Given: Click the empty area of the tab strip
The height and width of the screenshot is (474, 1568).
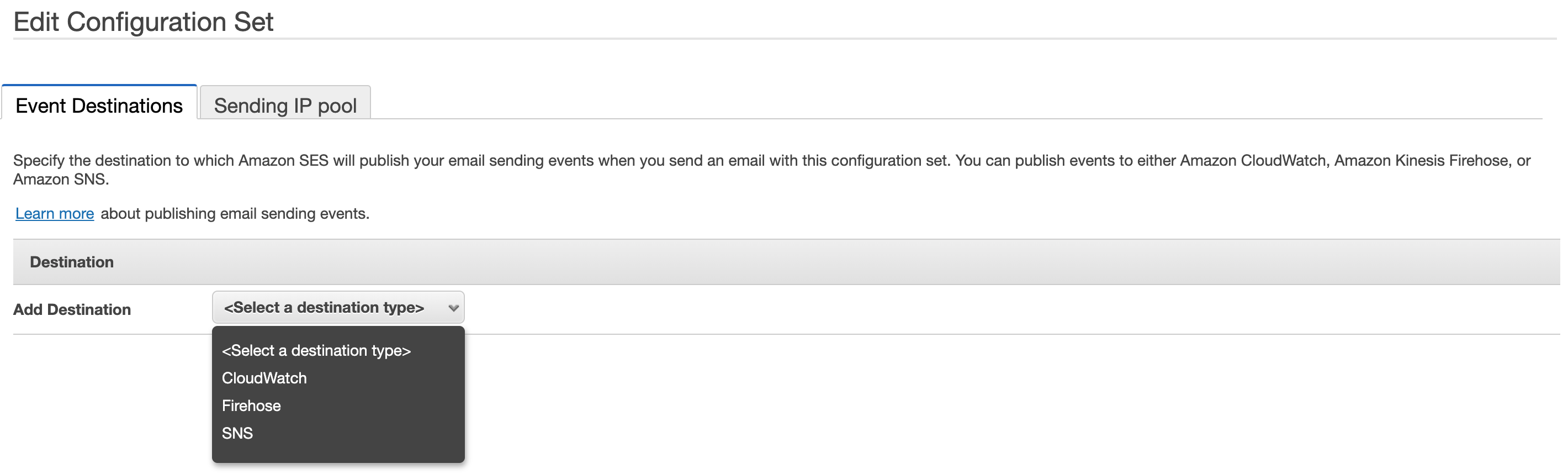Looking at the screenshot, I should tap(913, 103).
